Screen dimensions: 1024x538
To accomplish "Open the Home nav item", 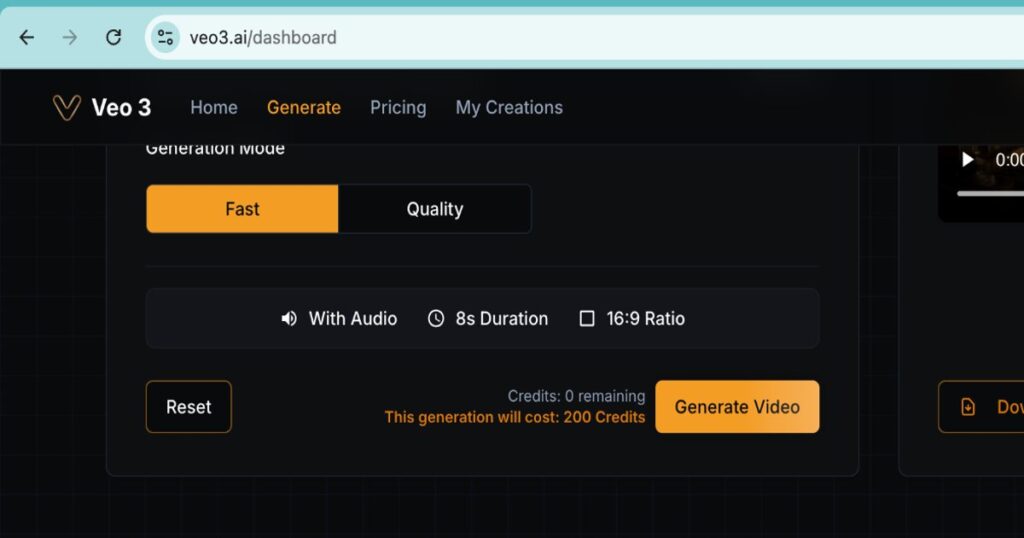I will 214,108.
